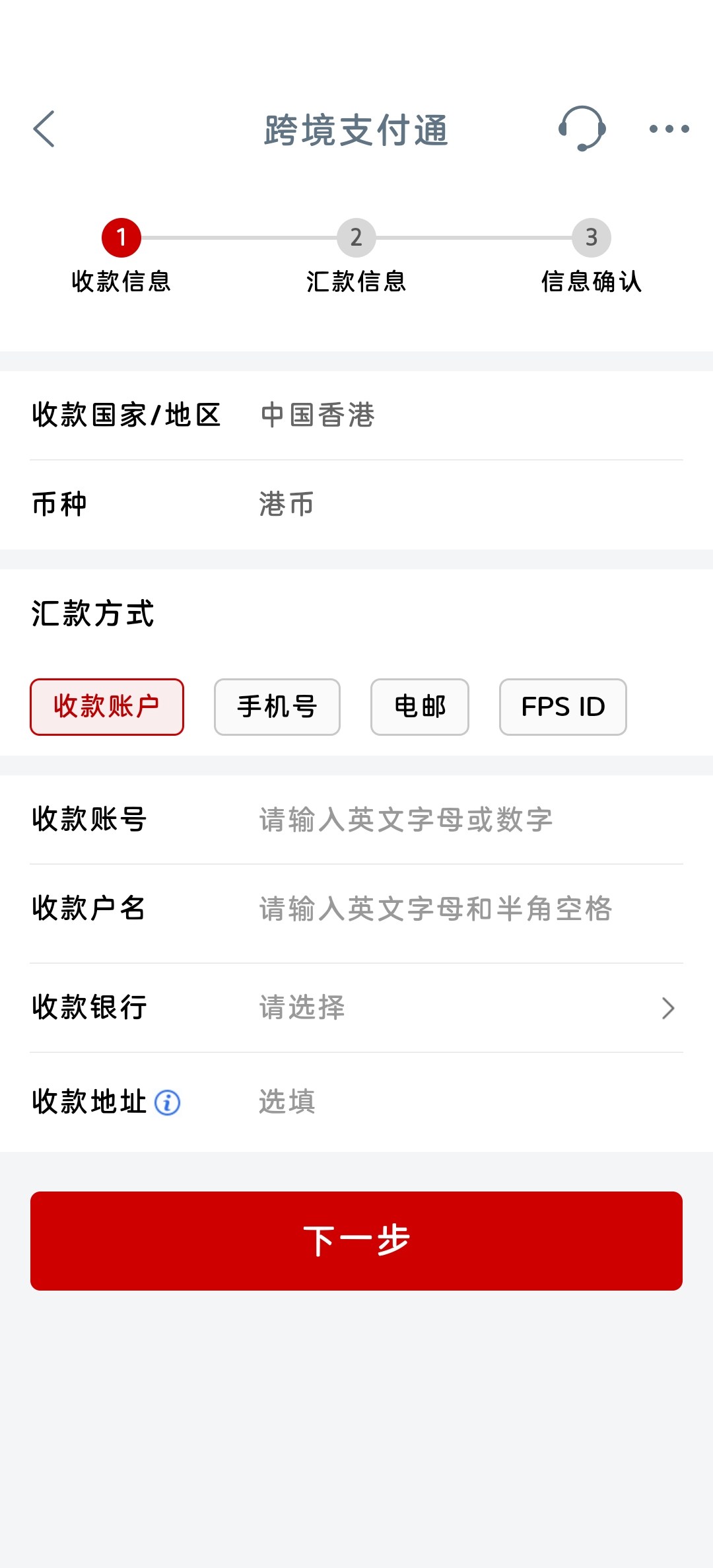The image size is (713, 1568).
Task: Select FPS ID remittance method
Action: (x=563, y=707)
